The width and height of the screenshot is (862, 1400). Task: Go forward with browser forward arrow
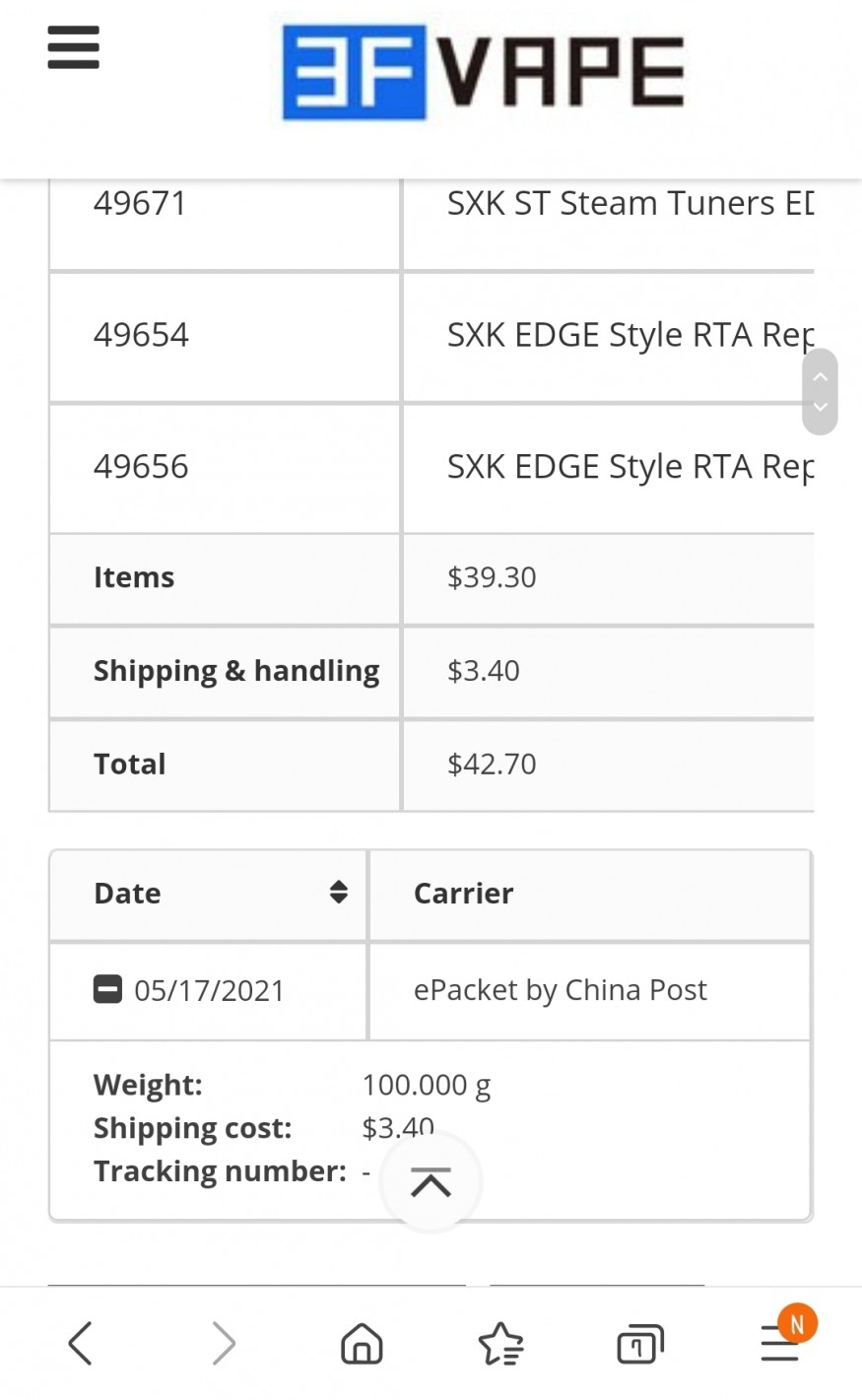(224, 1343)
